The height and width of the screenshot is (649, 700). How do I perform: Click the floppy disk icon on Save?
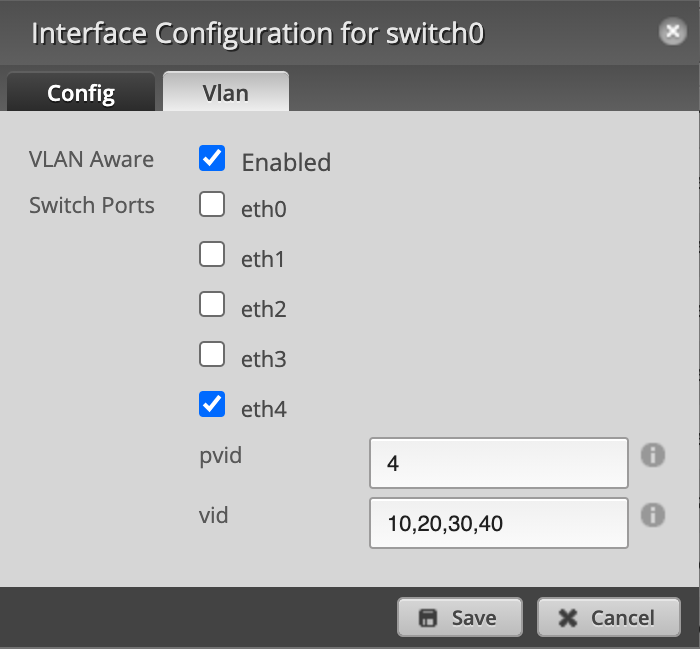[428, 618]
